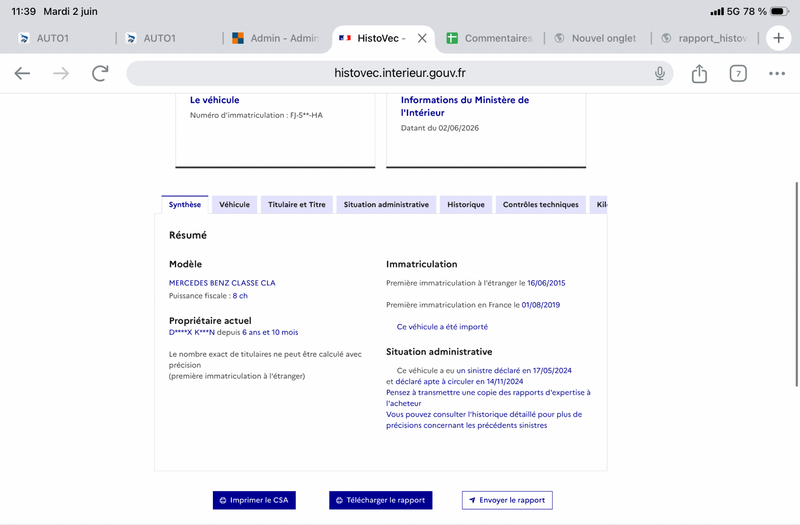Open the Titulaire et Titre tab

click(296, 205)
